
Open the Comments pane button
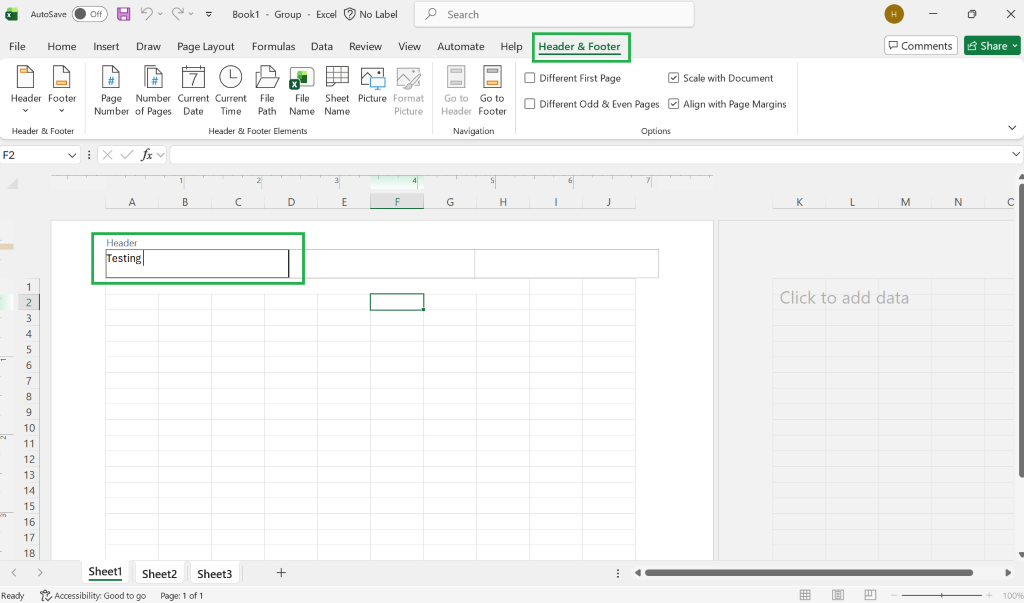921,46
